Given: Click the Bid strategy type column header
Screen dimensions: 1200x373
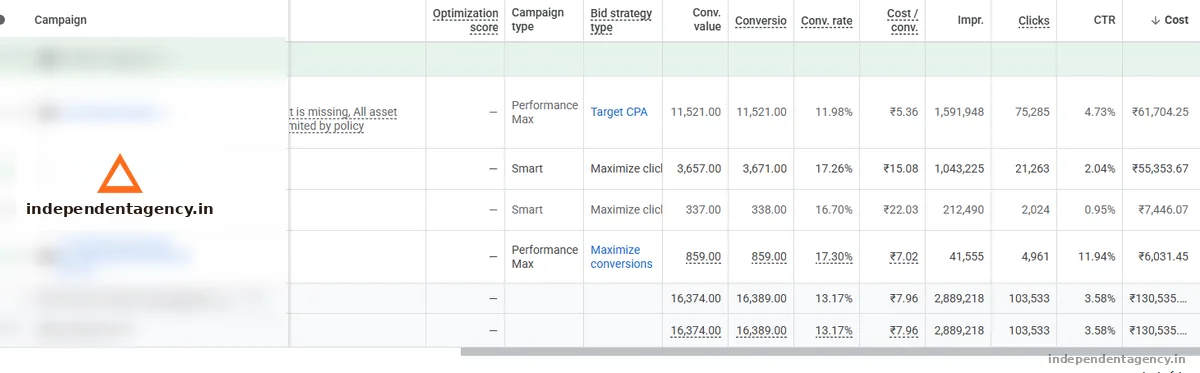Looking at the screenshot, I should [621, 20].
